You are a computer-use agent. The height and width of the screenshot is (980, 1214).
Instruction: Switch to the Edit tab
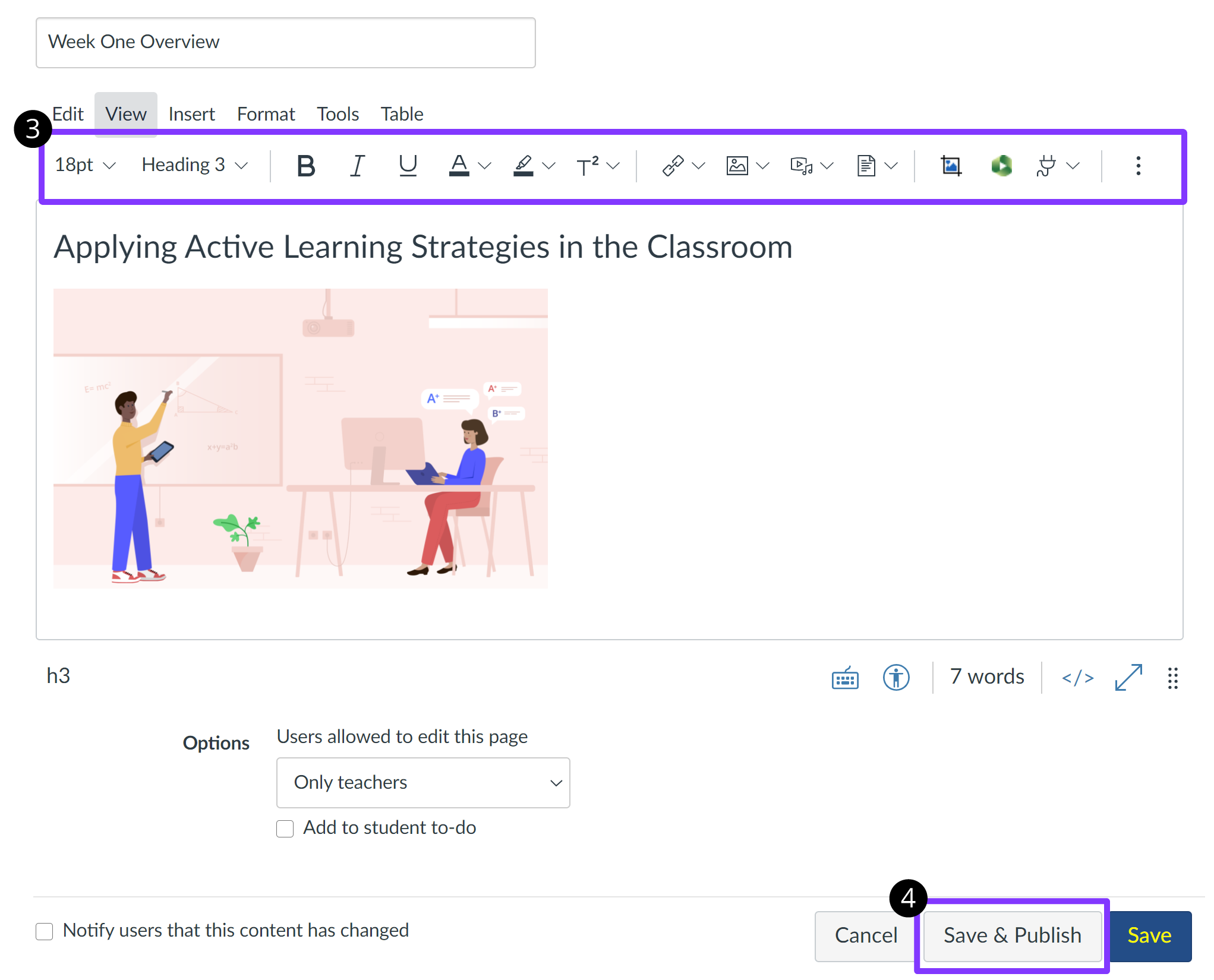(67, 113)
